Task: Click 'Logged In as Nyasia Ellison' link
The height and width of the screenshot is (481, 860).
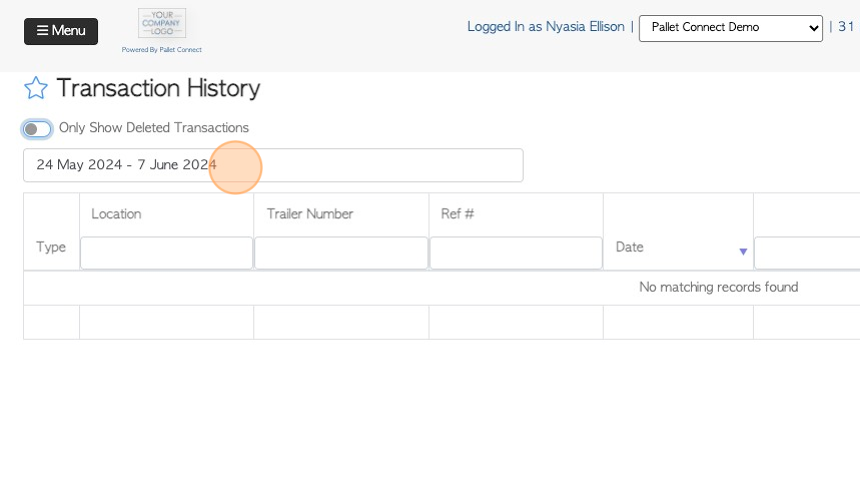Action: [545, 27]
